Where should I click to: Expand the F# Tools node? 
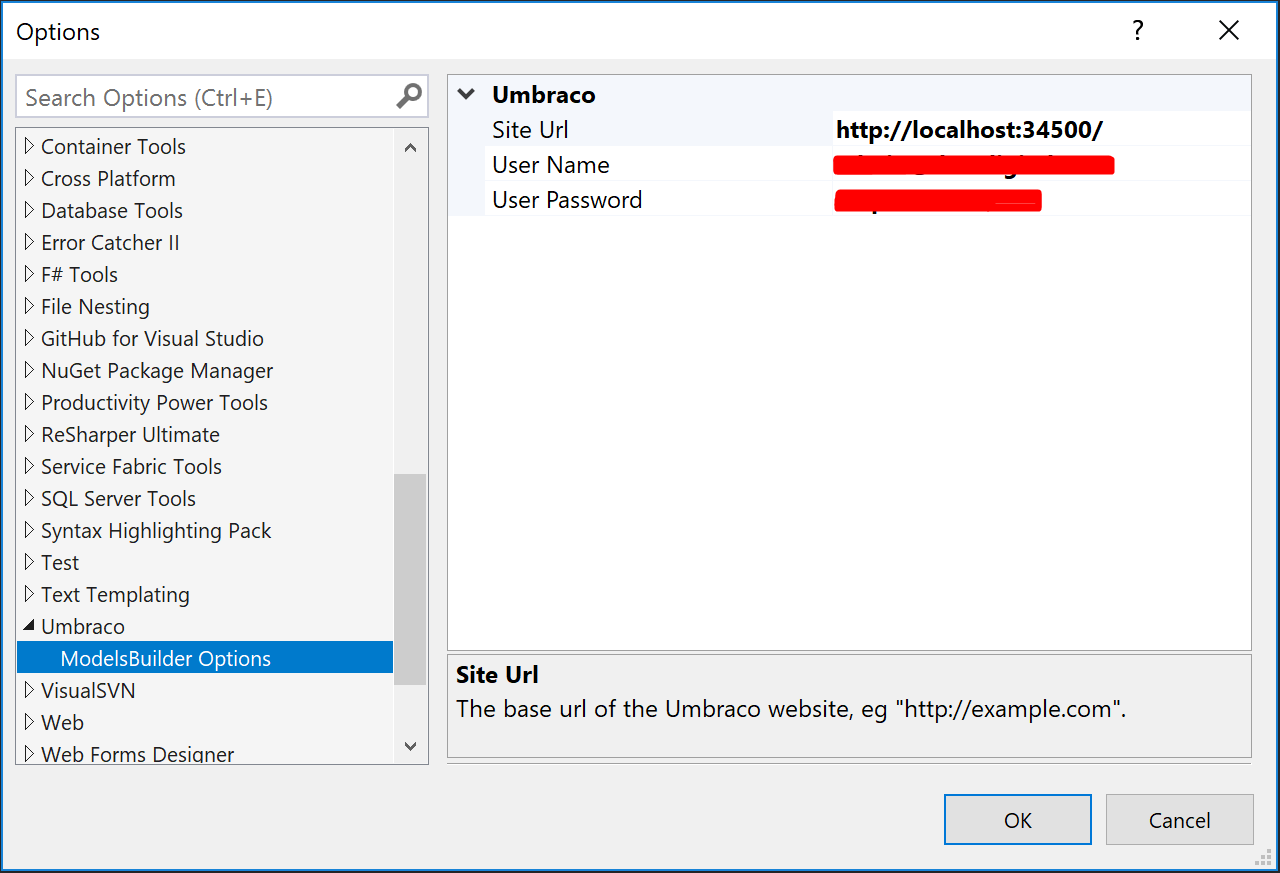29,274
